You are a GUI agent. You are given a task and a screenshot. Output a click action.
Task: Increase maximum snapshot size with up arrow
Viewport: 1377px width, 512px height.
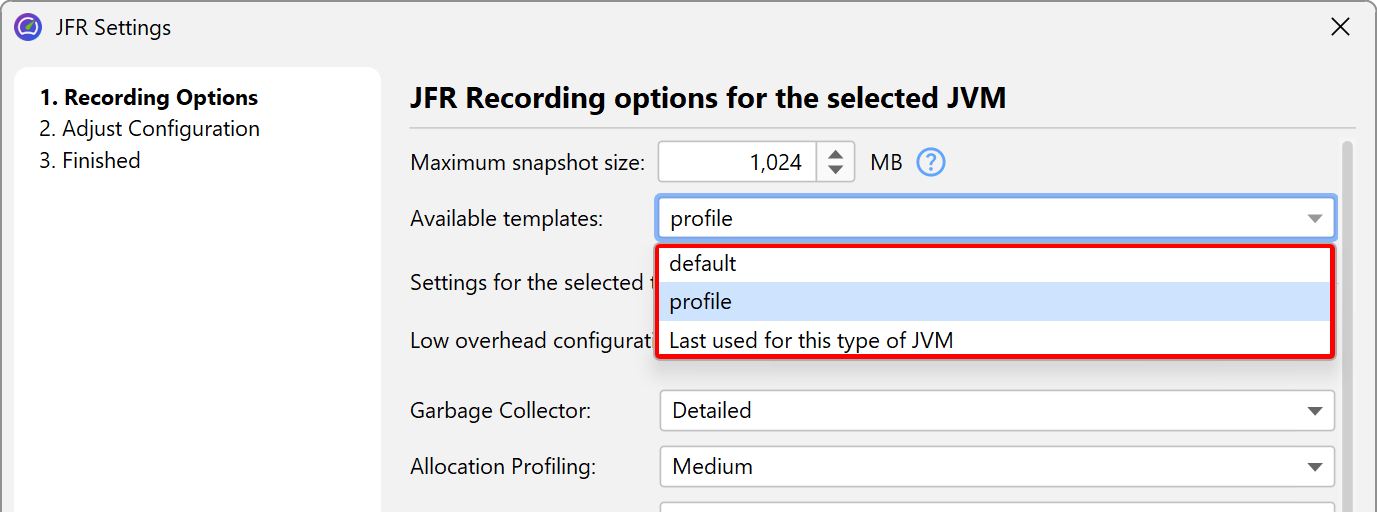pos(836,153)
